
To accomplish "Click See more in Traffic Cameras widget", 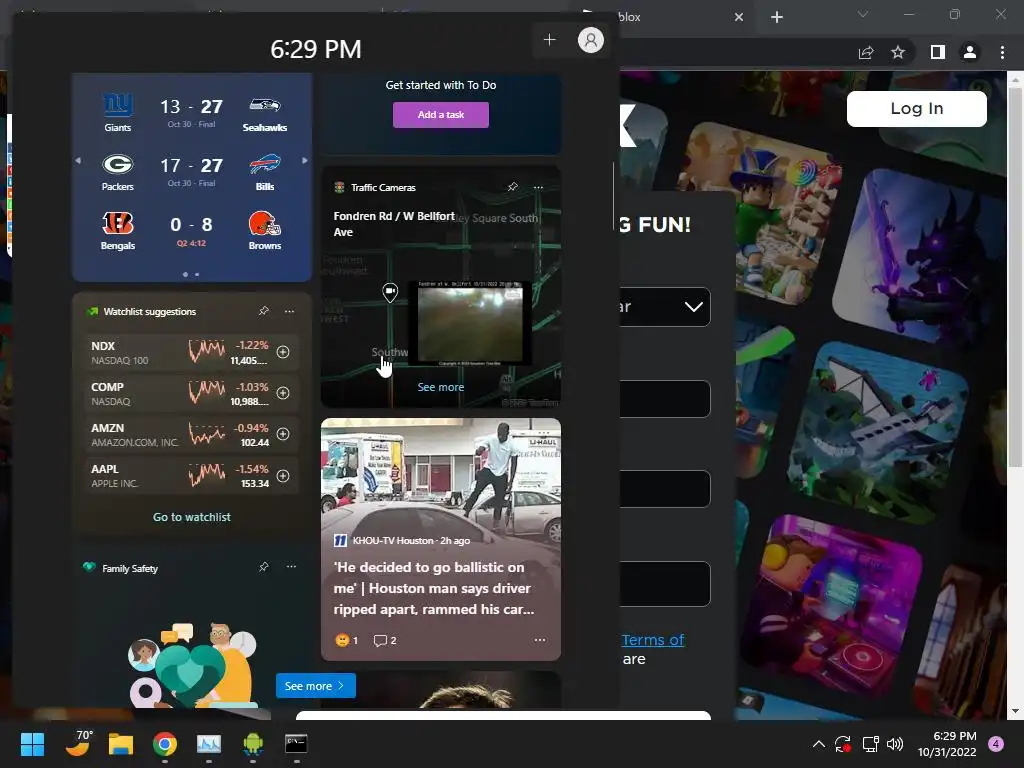I will click(441, 387).
